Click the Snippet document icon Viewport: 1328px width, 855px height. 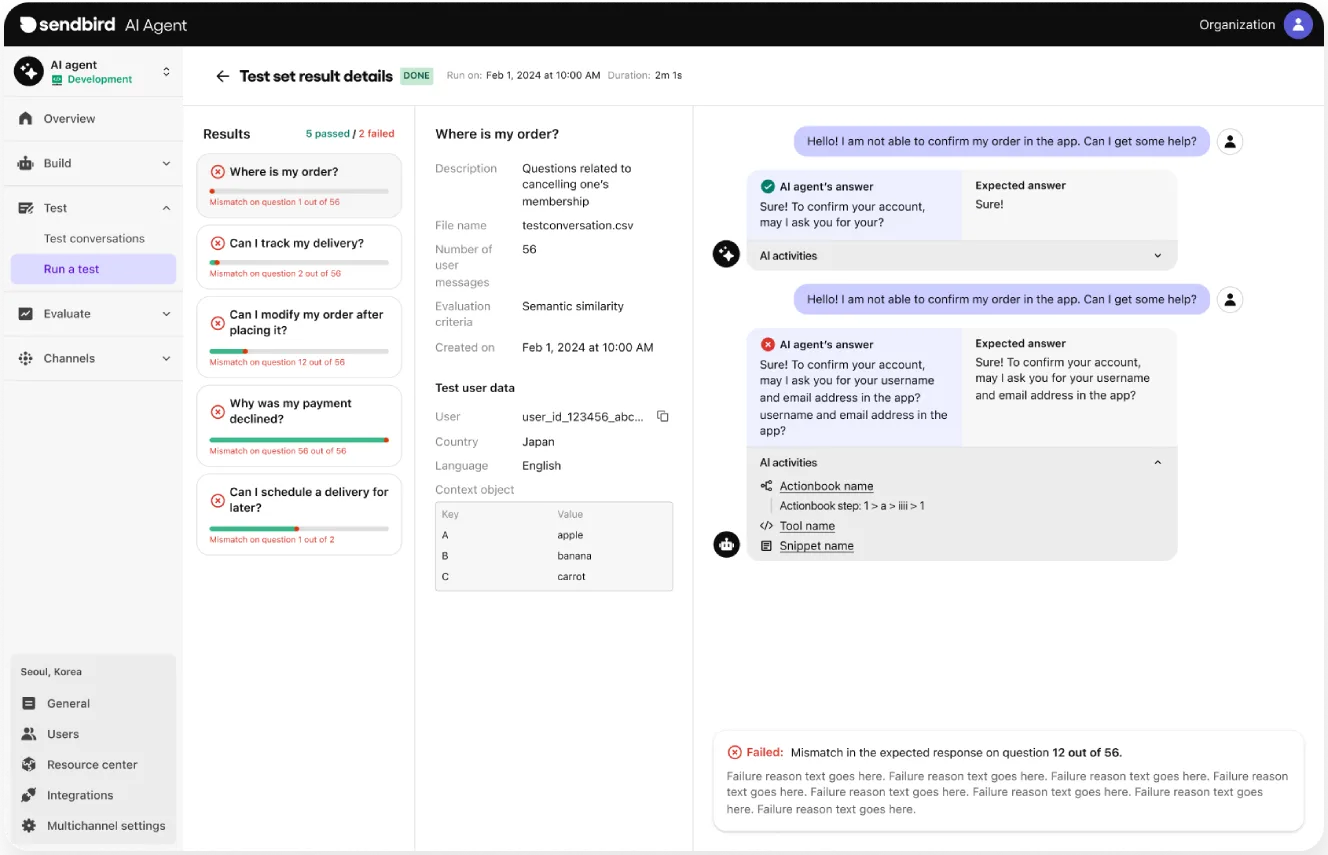pos(766,546)
